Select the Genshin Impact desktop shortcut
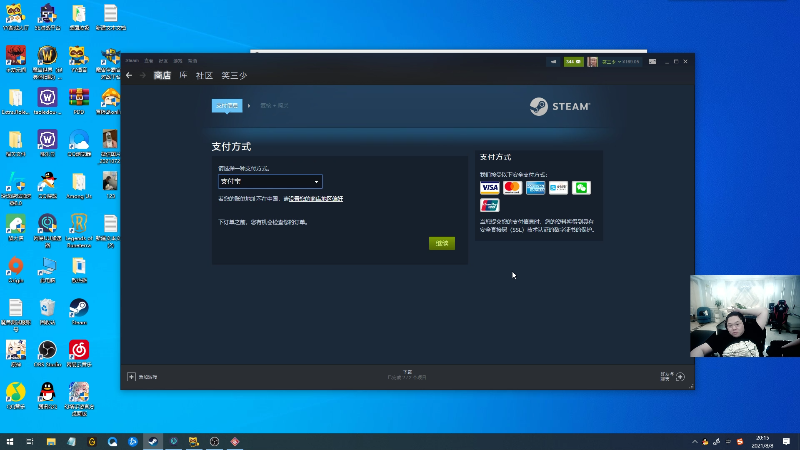 coord(16,354)
